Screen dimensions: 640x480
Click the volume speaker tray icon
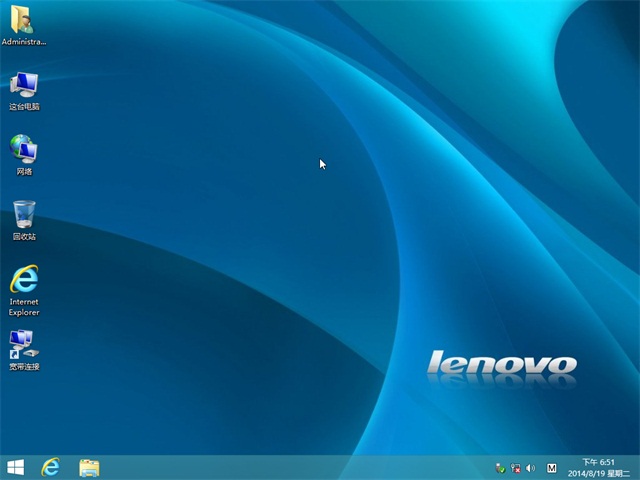(530, 468)
